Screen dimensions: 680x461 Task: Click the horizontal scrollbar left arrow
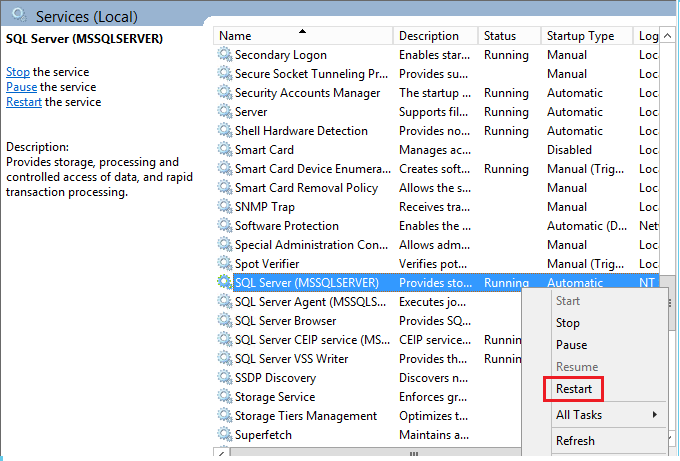click(x=221, y=454)
